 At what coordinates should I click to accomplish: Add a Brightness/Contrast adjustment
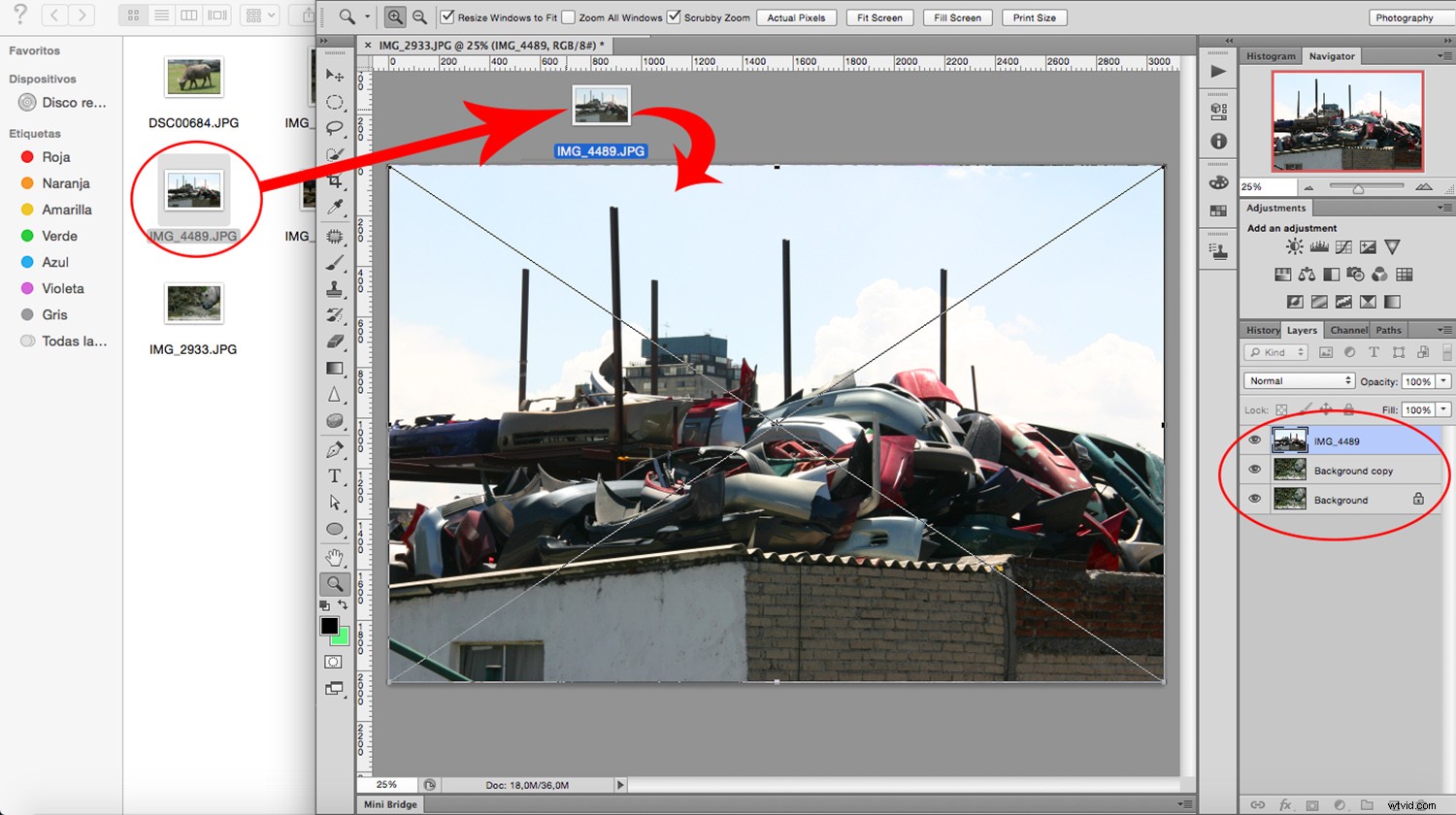pos(1294,246)
